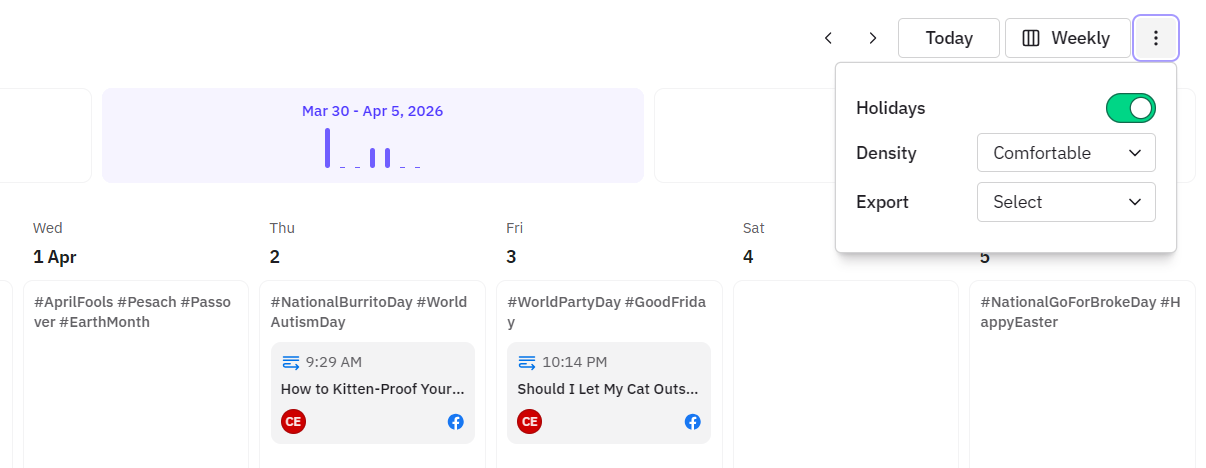Switch view using the Weekly button
The width and height of the screenshot is (1206, 468).
[x=1068, y=38]
